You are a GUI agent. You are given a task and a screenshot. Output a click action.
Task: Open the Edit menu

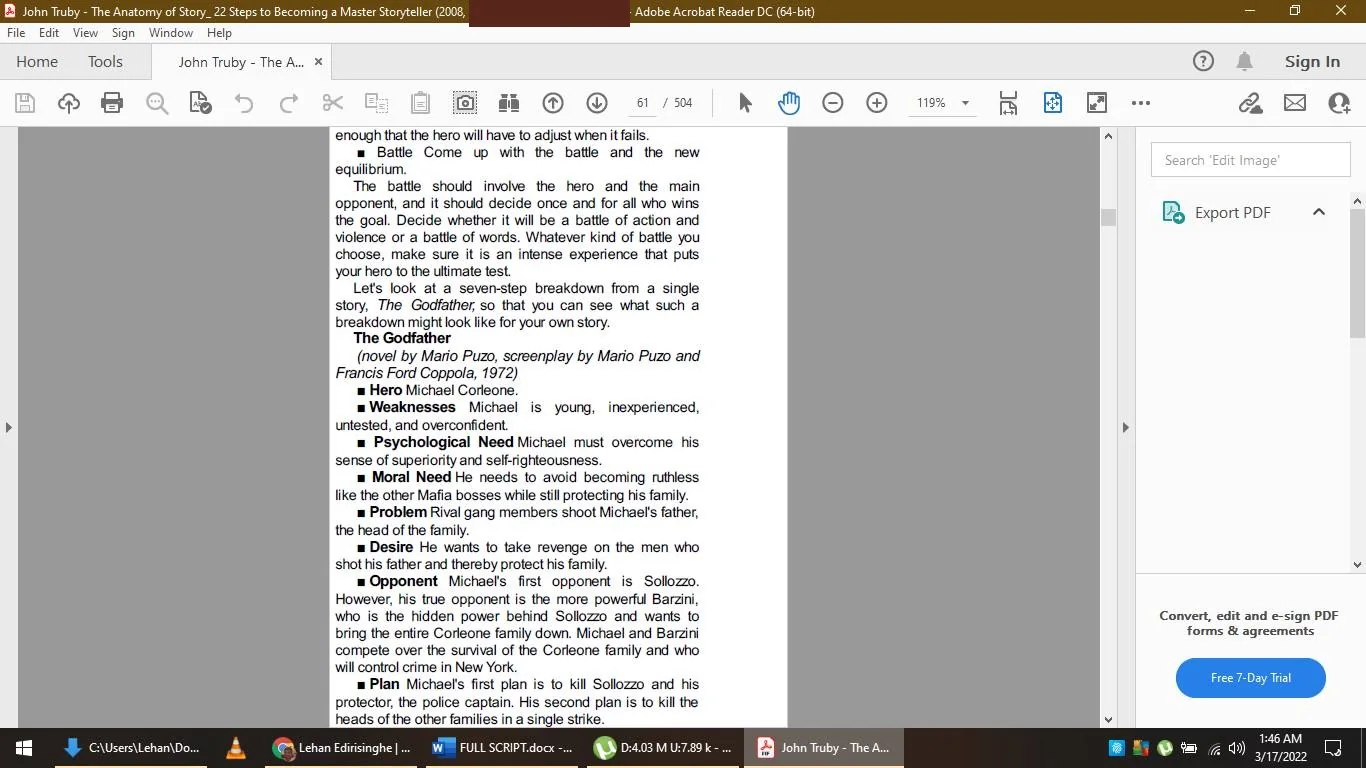[49, 33]
